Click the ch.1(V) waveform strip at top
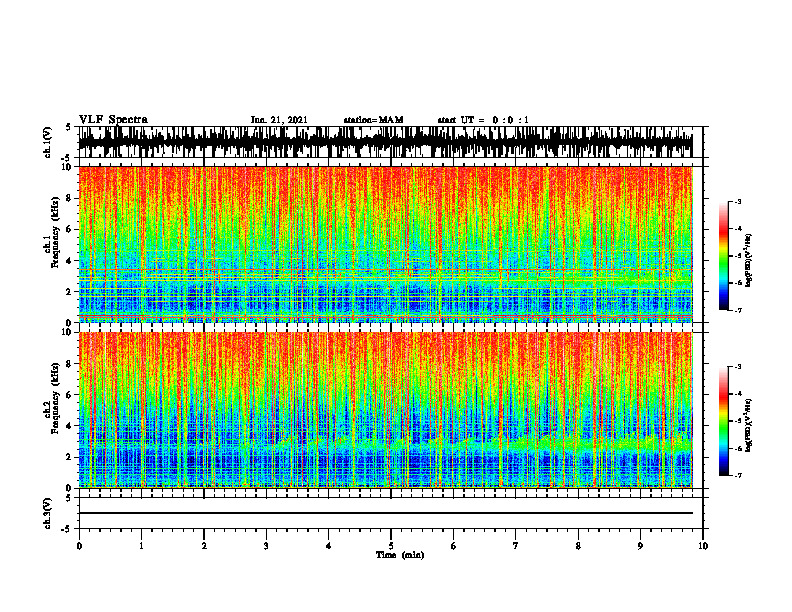 386,142
